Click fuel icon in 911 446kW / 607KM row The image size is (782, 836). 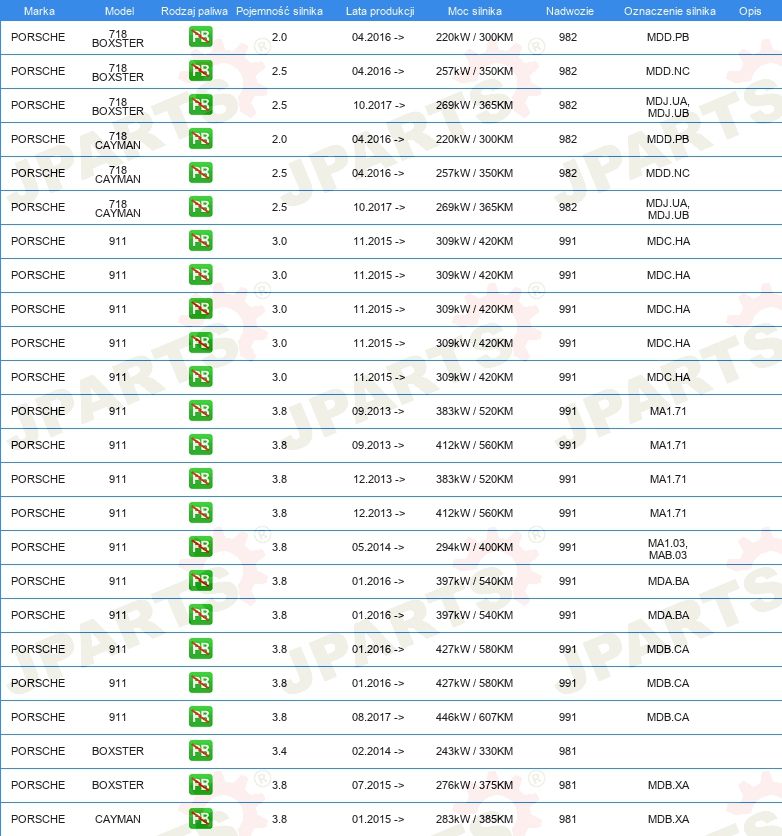coord(200,717)
